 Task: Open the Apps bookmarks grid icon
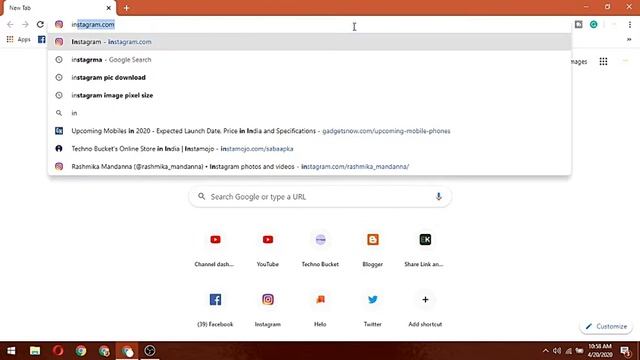pyautogui.click(x=10, y=39)
